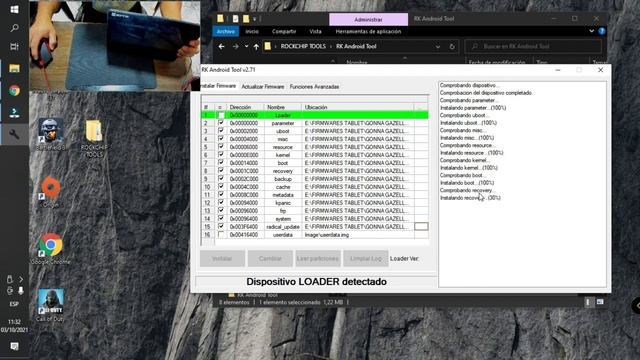Screen dimensions: 640x360
Task: Switch to the Actualizar Firmware tab
Action: point(262,87)
